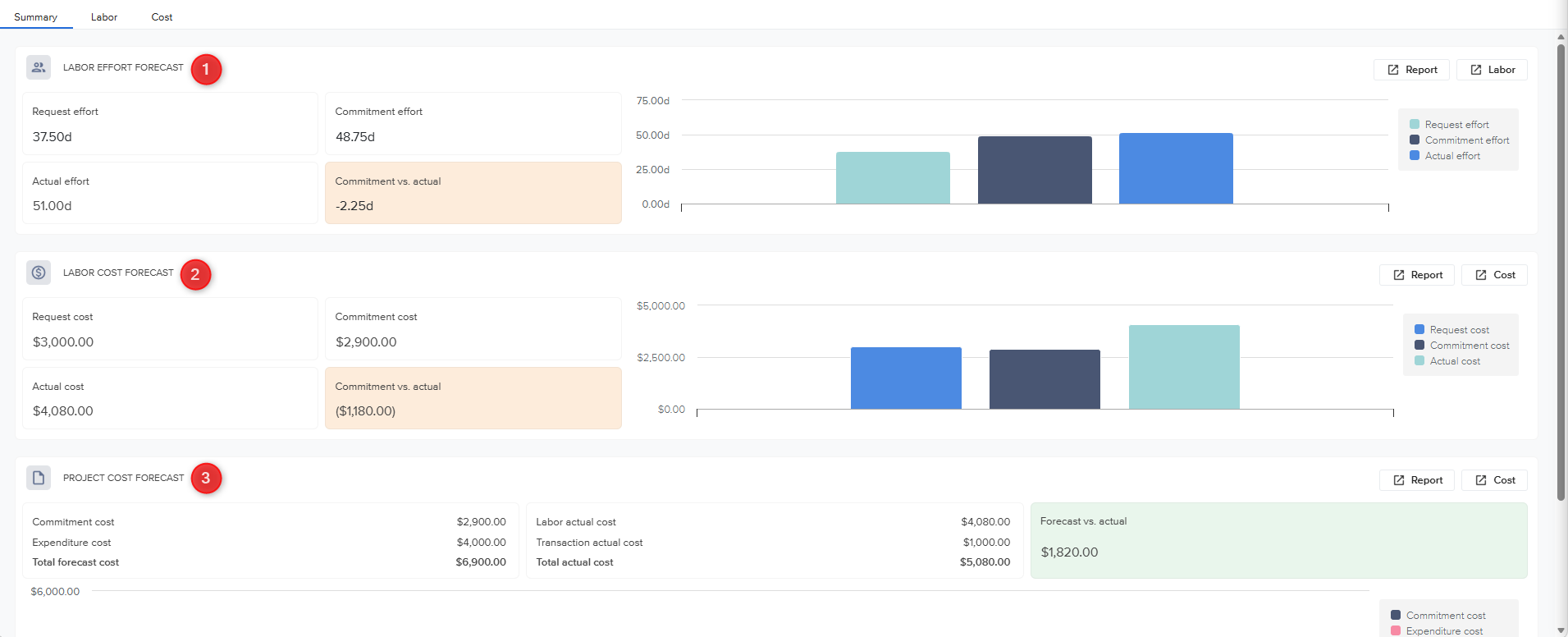Image resolution: width=1568 pixels, height=637 pixels.
Task: Click the Labor Cost Forecast dollar icon
Action: [x=39, y=273]
